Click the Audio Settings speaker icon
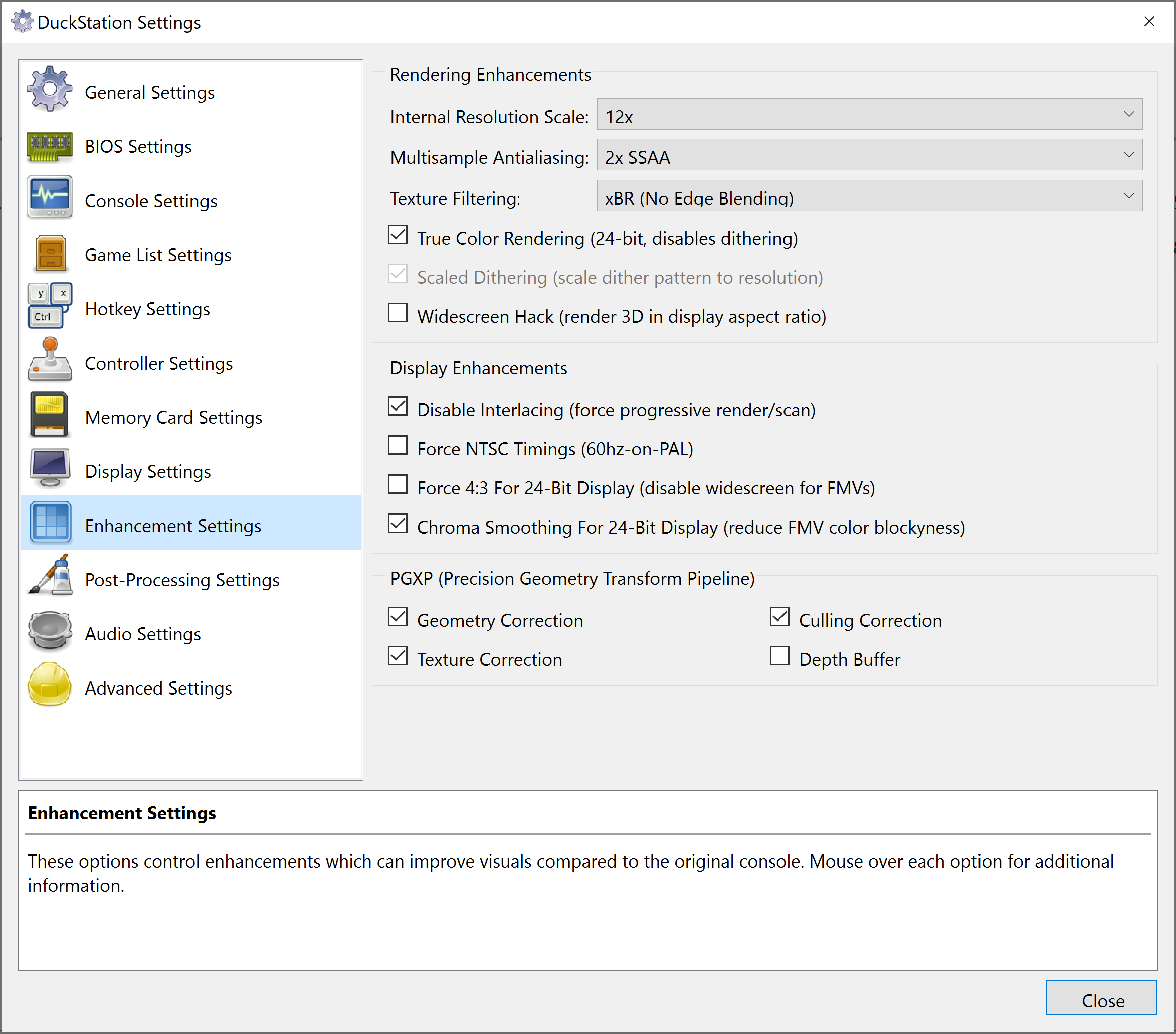 (50, 631)
